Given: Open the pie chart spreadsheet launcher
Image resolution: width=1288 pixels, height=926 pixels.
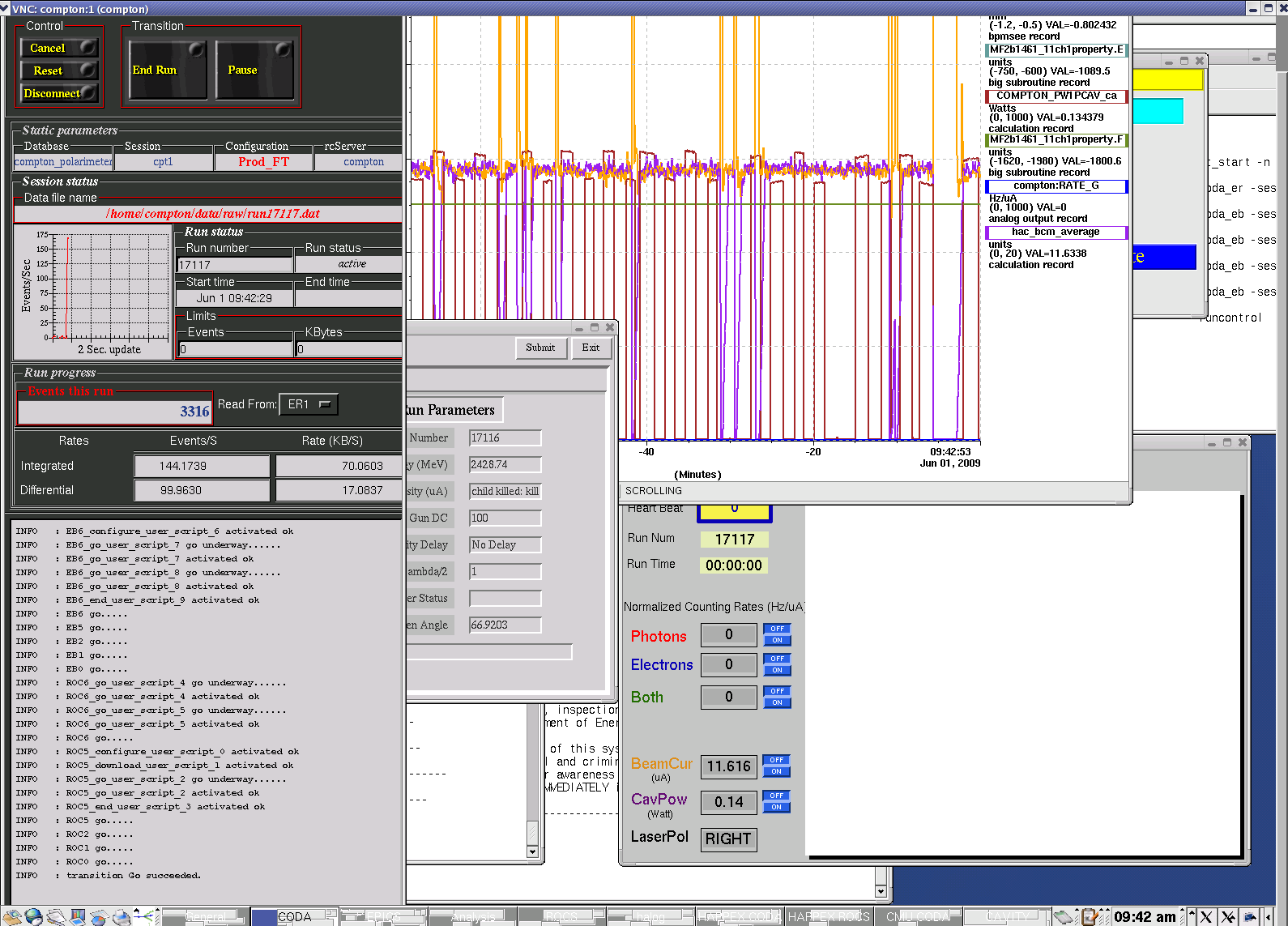Looking at the screenshot, I should pos(99,917).
